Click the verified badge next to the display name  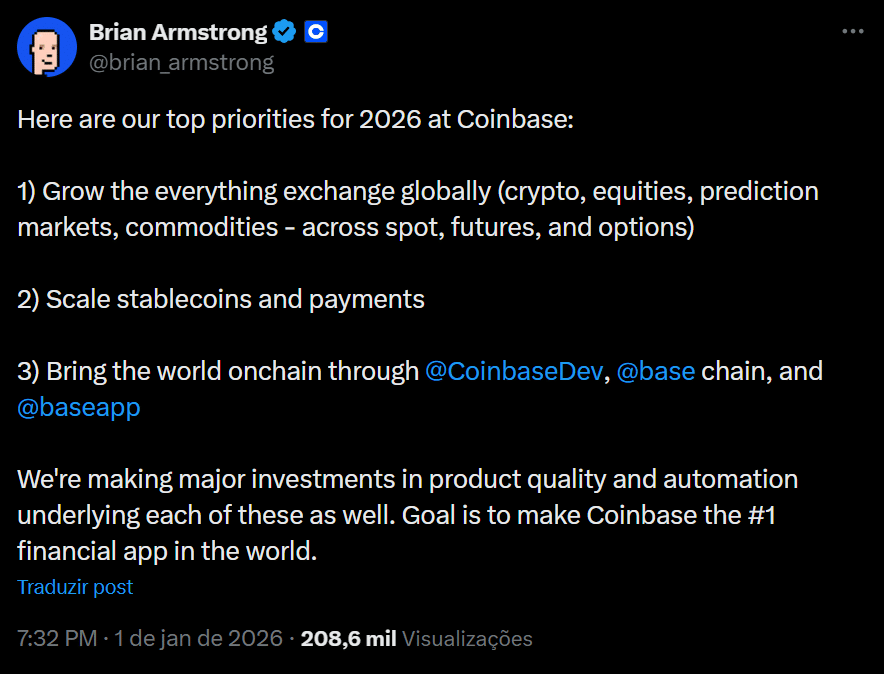pos(283,30)
